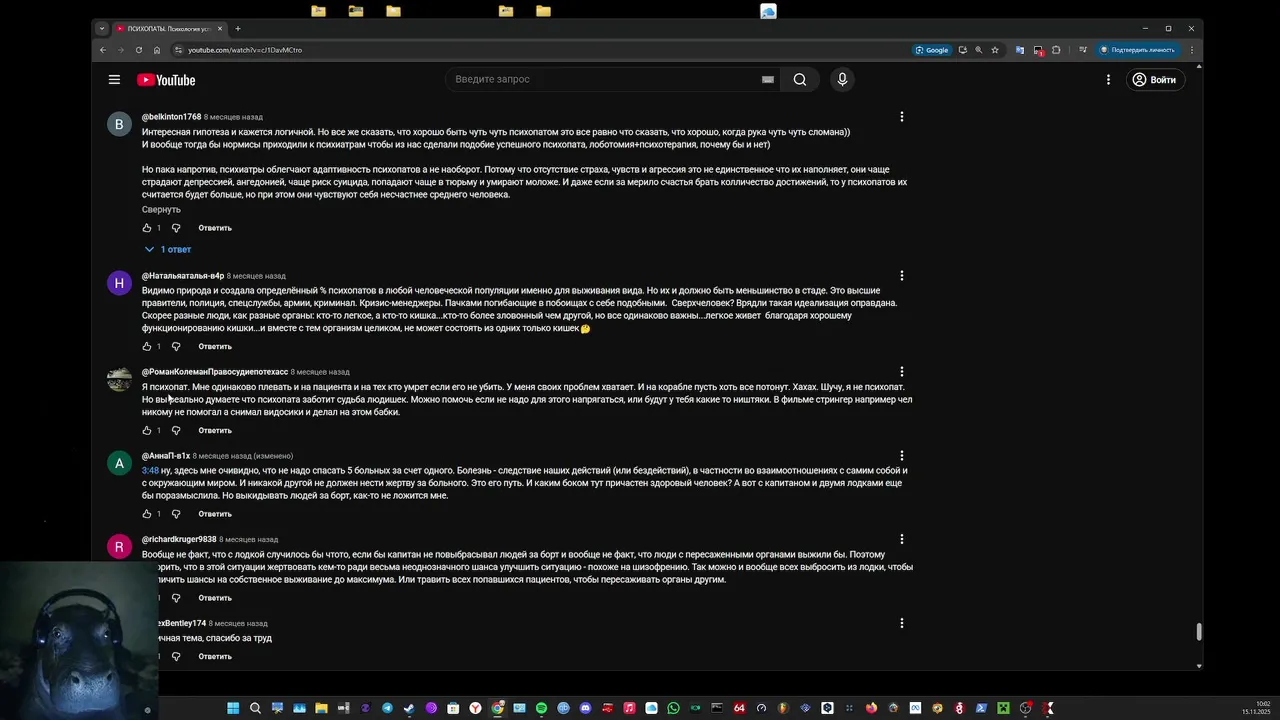The width and height of the screenshot is (1280, 720).
Task: Reload the YouTube page
Action: click(138, 50)
